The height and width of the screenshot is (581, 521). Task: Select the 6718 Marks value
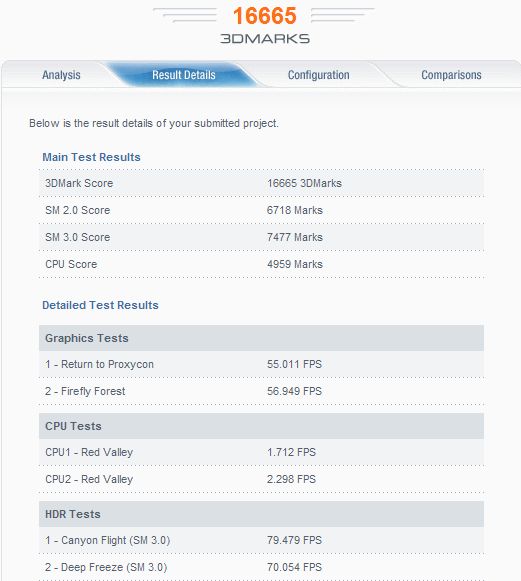click(295, 210)
